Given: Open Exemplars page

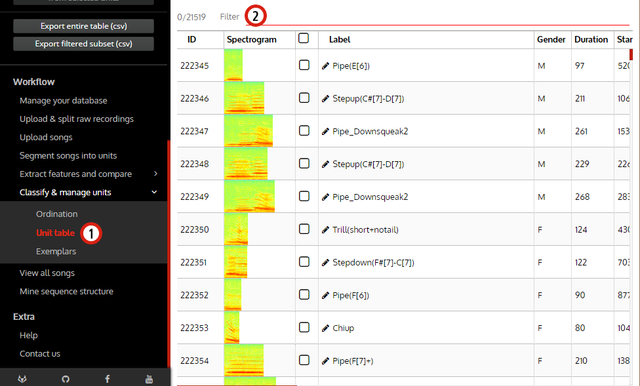Looking at the screenshot, I should click(x=56, y=252).
